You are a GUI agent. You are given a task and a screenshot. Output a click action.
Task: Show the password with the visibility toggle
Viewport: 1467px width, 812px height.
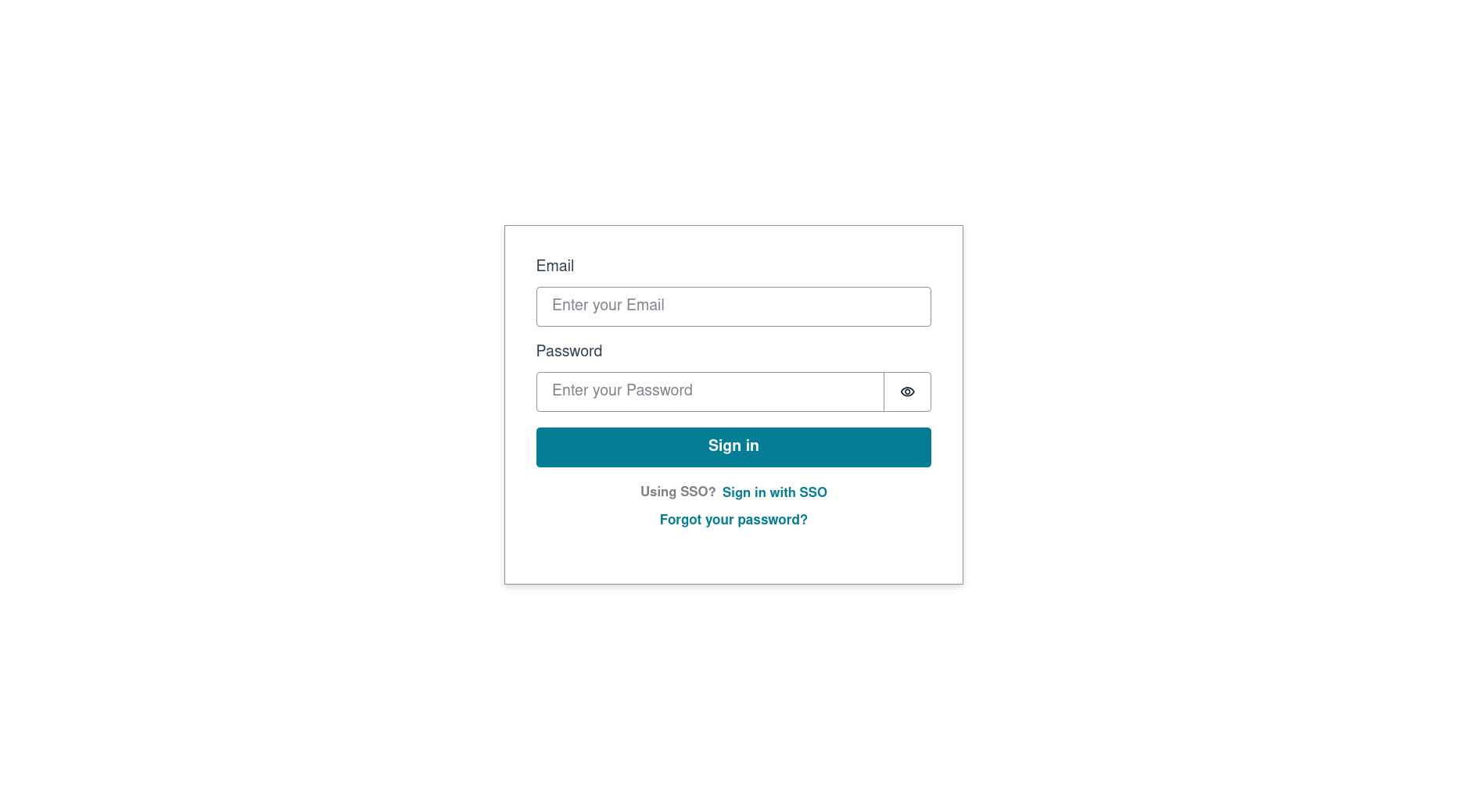click(x=907, y=392)
